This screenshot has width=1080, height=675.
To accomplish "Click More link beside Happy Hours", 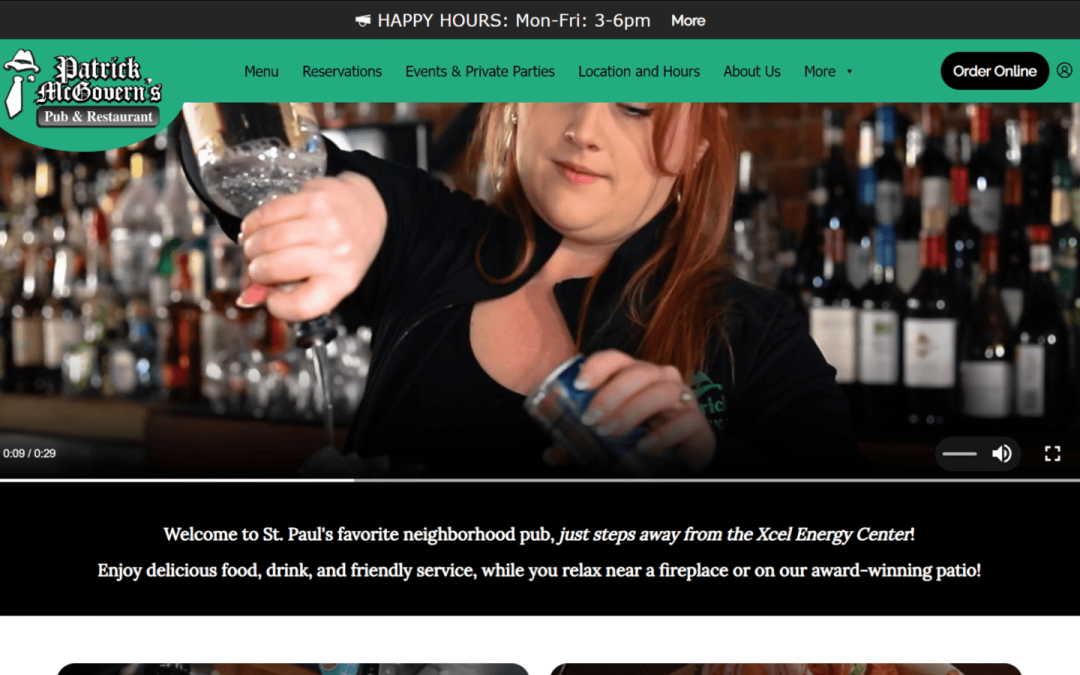I will 688,21.
